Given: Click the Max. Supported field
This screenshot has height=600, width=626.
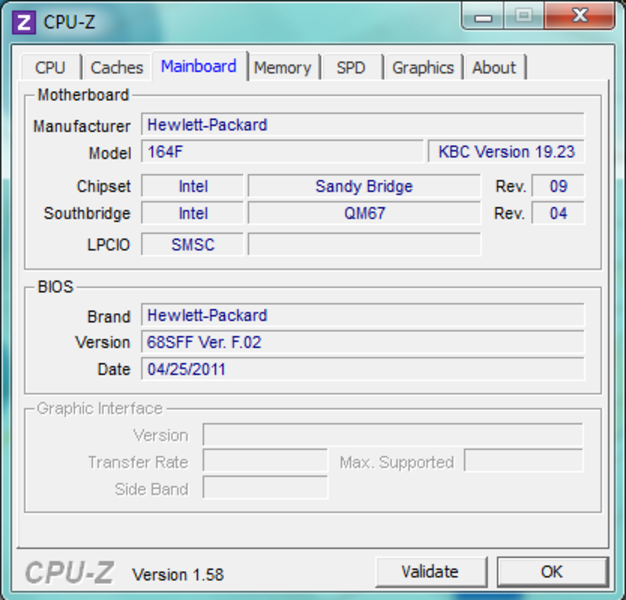Looking at the screenshot, I should tap(523, 462).
